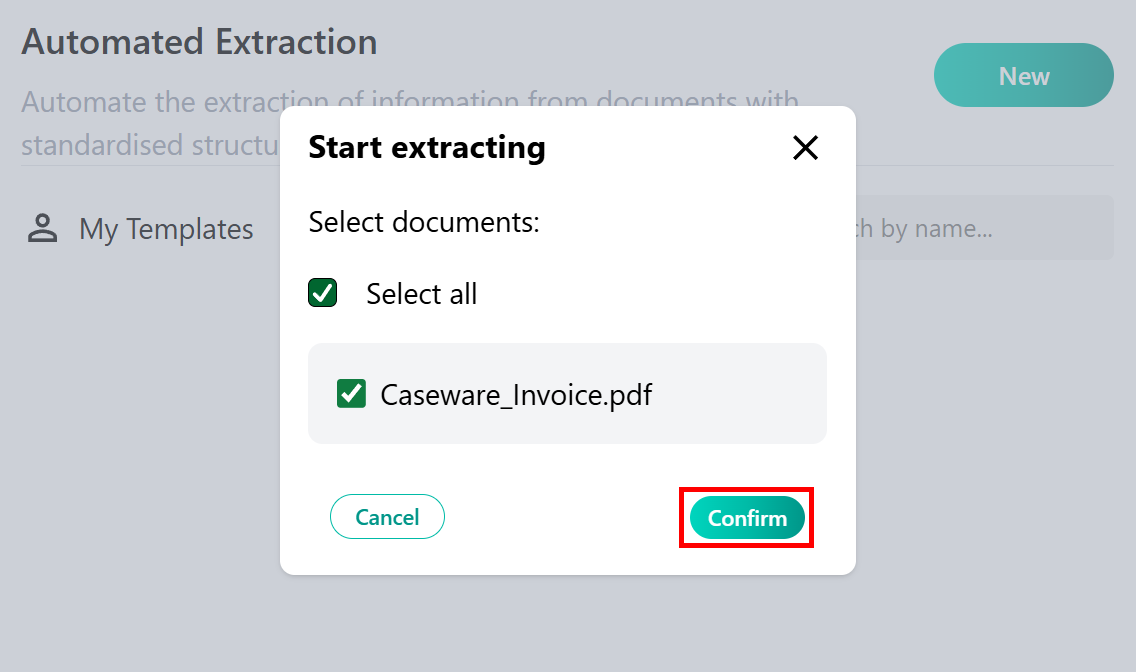Click the white checkmark in Select all box
Viewport: 1136px width, 672px height.
pos(322,293)
